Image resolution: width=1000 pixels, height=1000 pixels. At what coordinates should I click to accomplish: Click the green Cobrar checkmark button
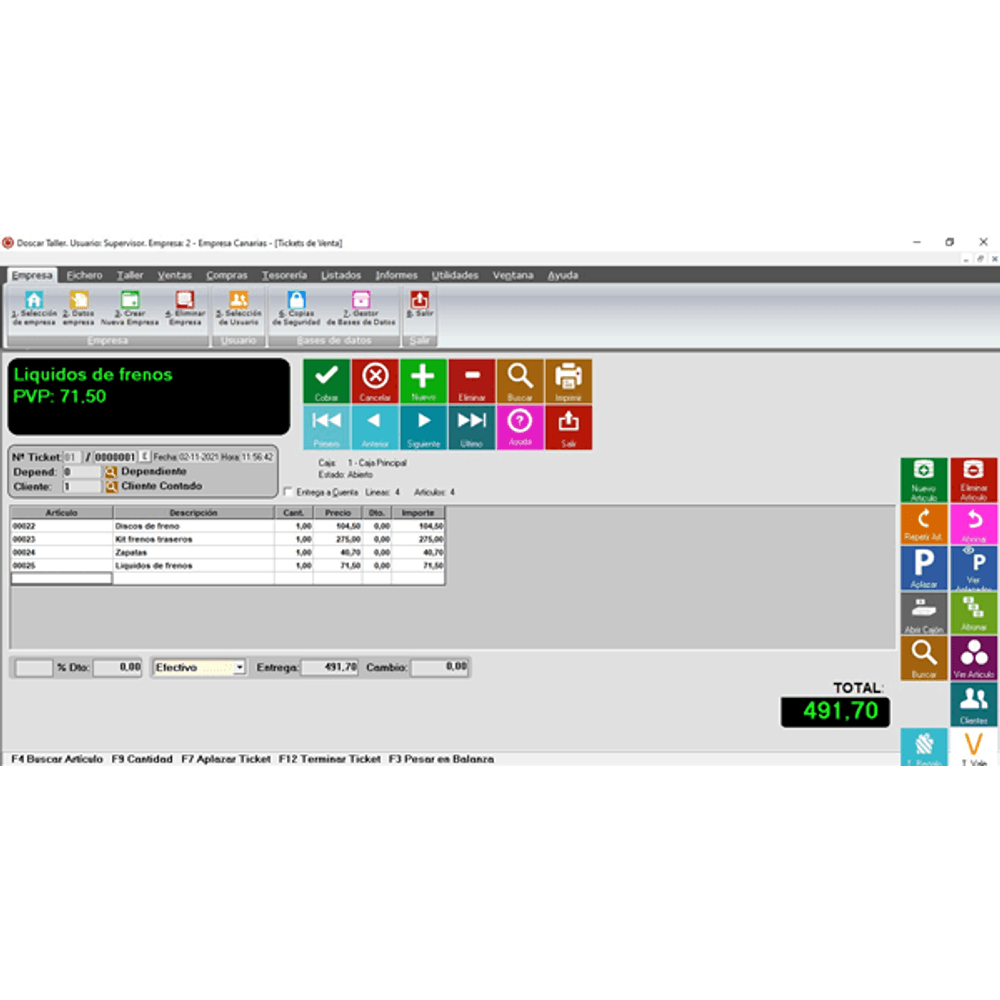pos(326,381)
